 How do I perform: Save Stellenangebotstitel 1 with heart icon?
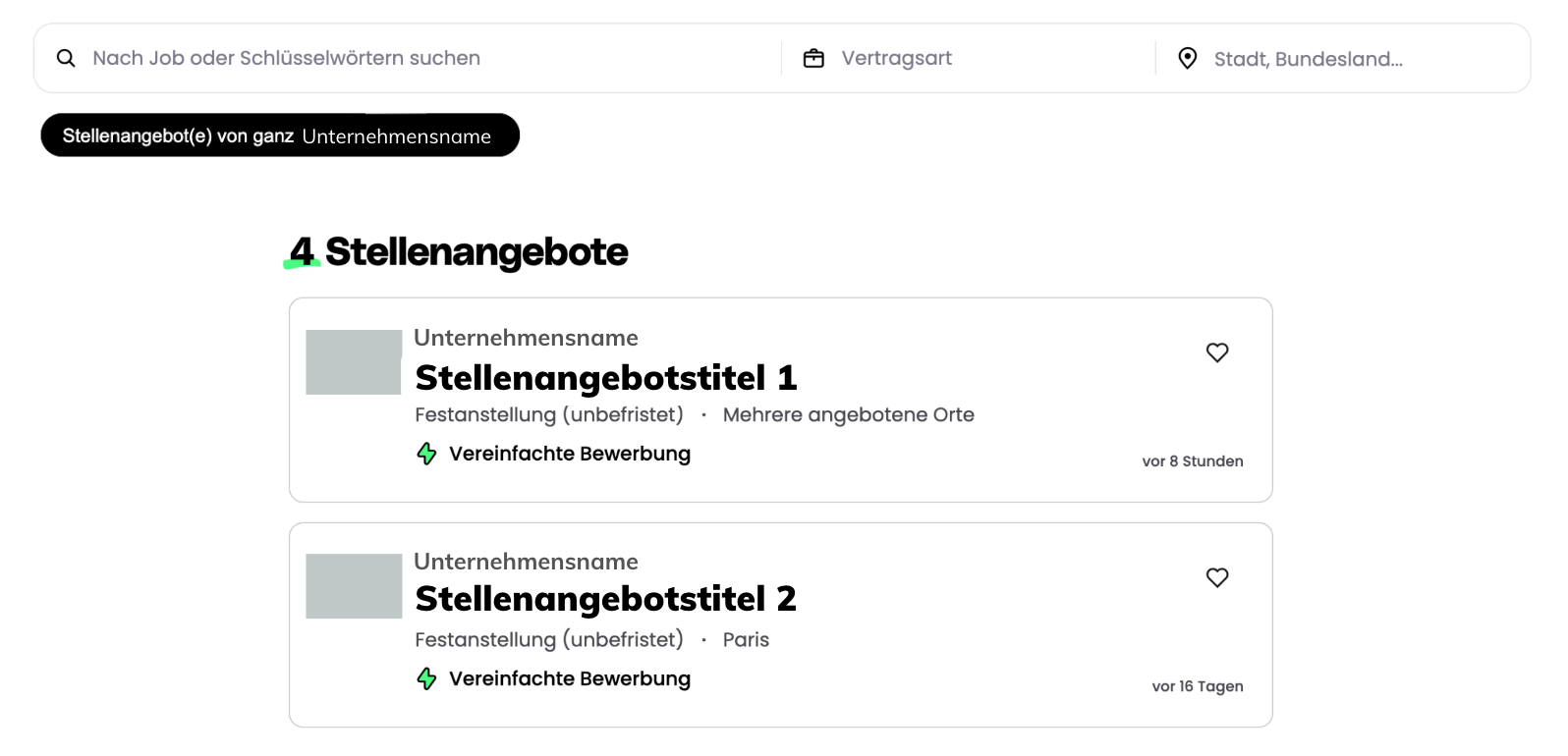(1217, 352)
